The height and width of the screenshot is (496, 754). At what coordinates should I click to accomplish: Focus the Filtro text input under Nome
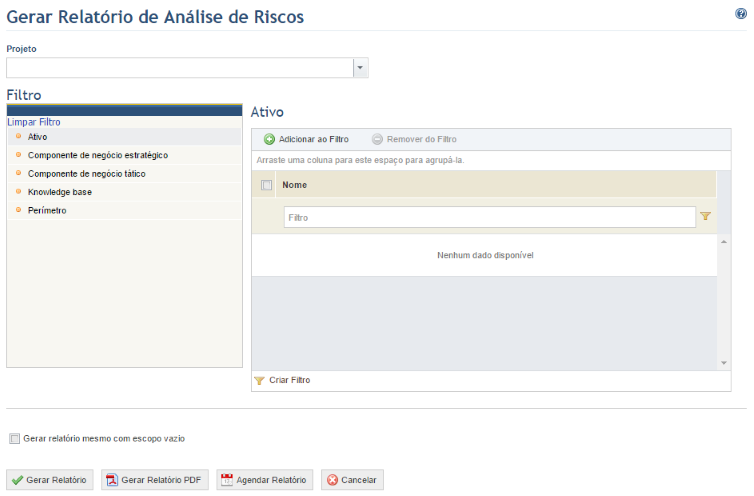[490, 217]
